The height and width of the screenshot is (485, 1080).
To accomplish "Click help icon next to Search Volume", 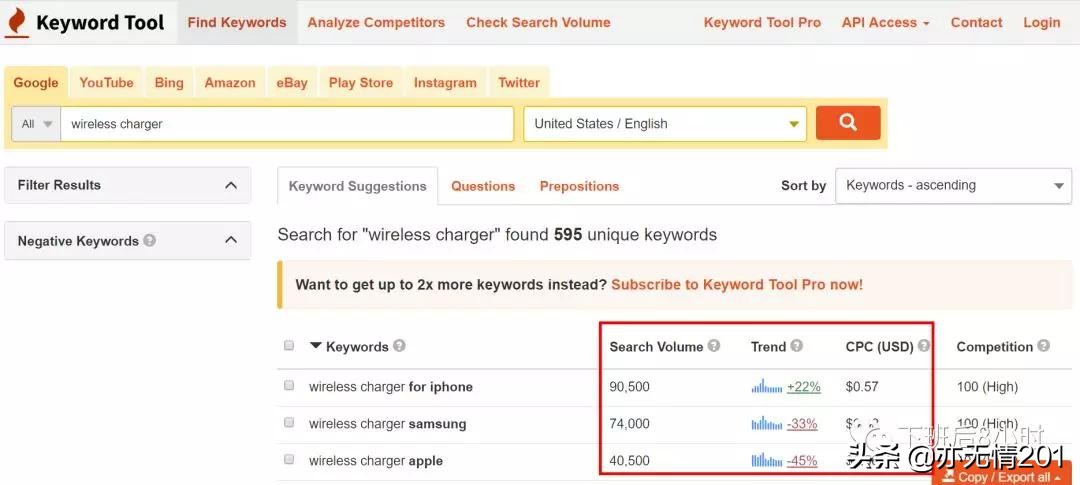I will (x=714, y=346).
